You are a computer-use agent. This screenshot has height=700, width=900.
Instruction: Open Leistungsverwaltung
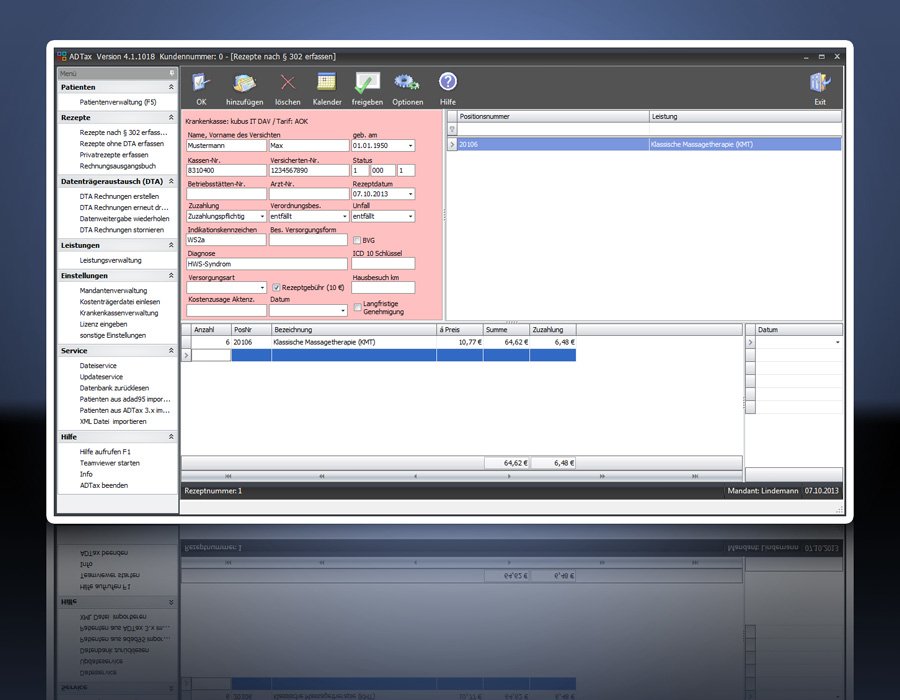[110, 260]
